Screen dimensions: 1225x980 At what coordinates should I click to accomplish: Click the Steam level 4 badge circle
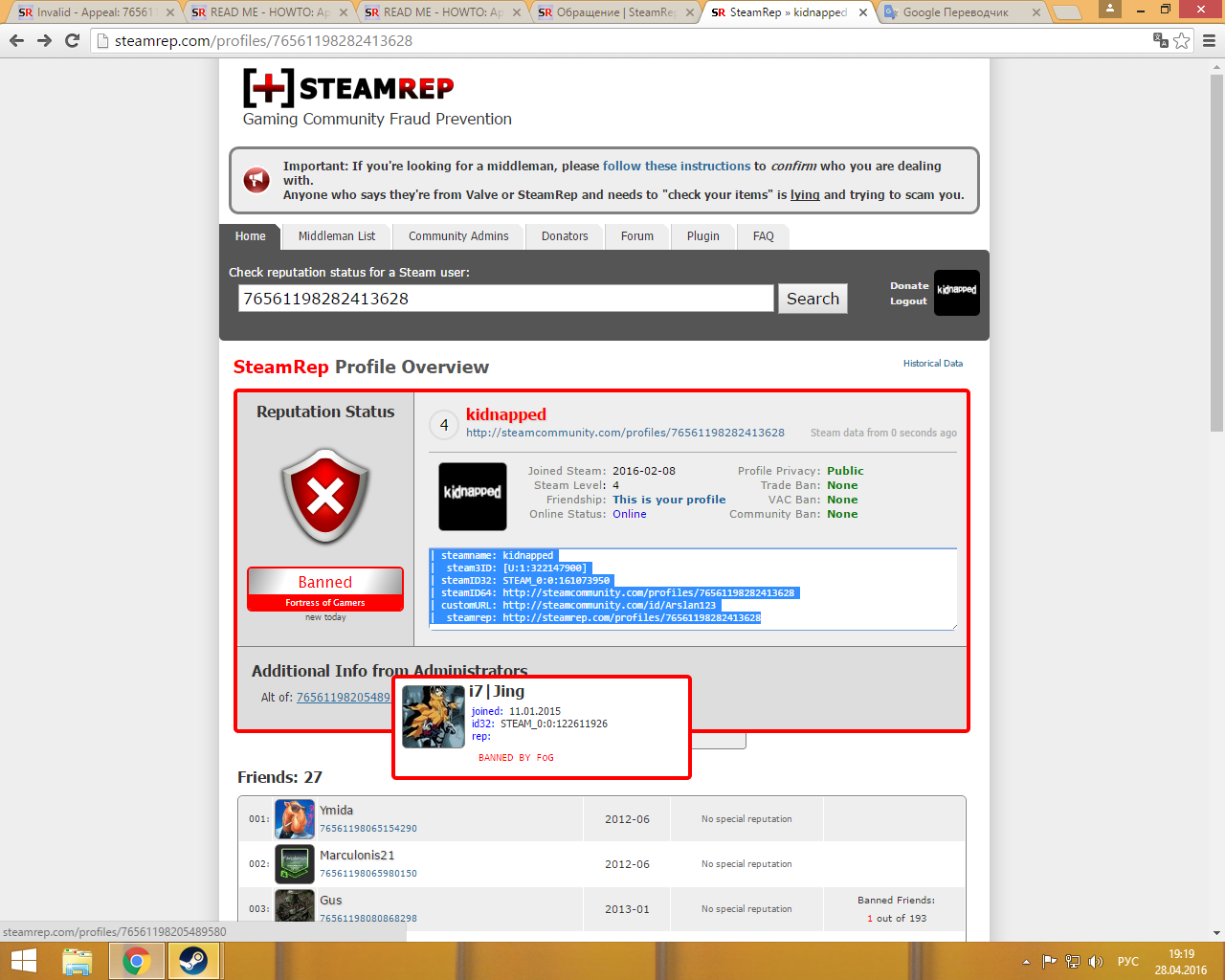coord(444,425)
